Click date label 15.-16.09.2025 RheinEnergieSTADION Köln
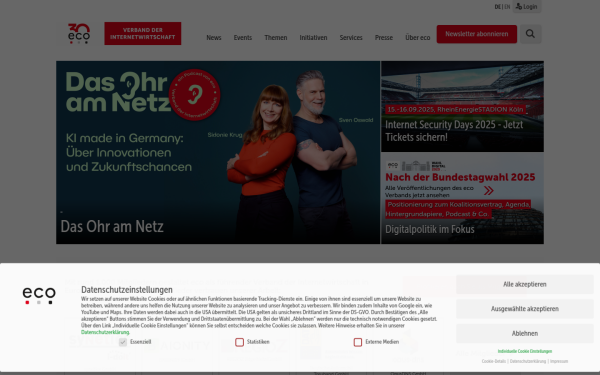This screenshot has width=600, height=375. pyautogui.click(x=455, y=109)
